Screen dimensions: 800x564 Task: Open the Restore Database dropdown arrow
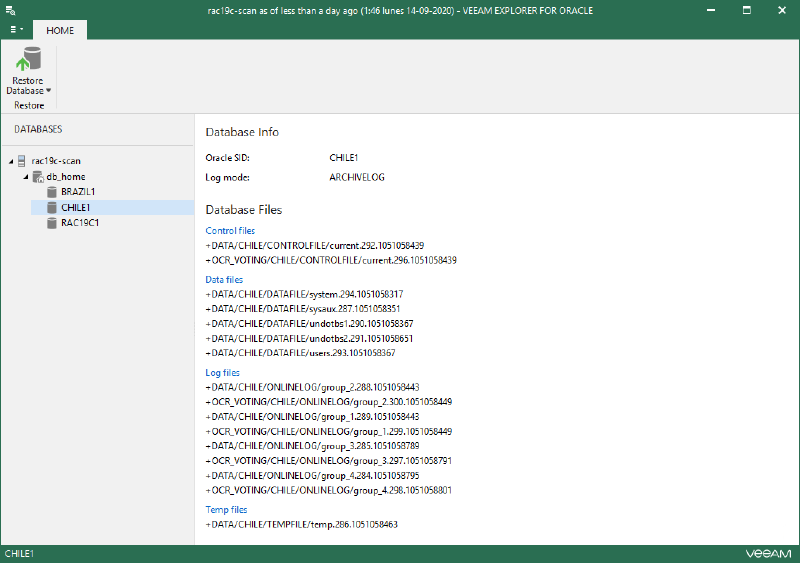48,91
